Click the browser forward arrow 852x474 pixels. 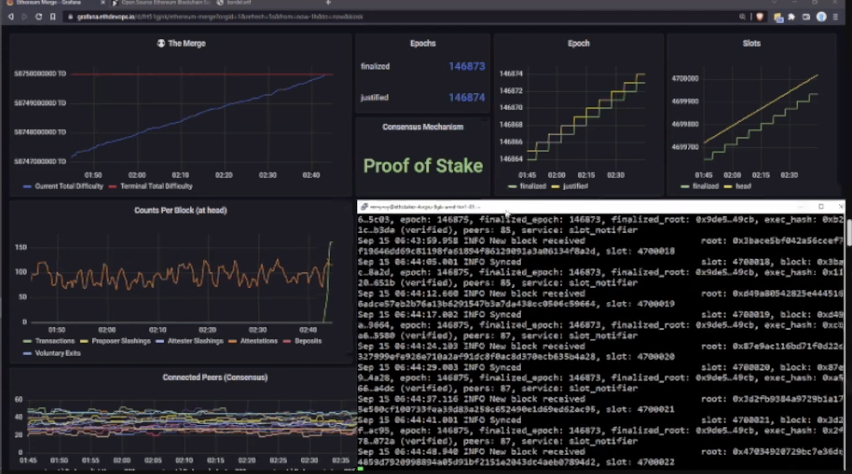click(x=24, y=17)
